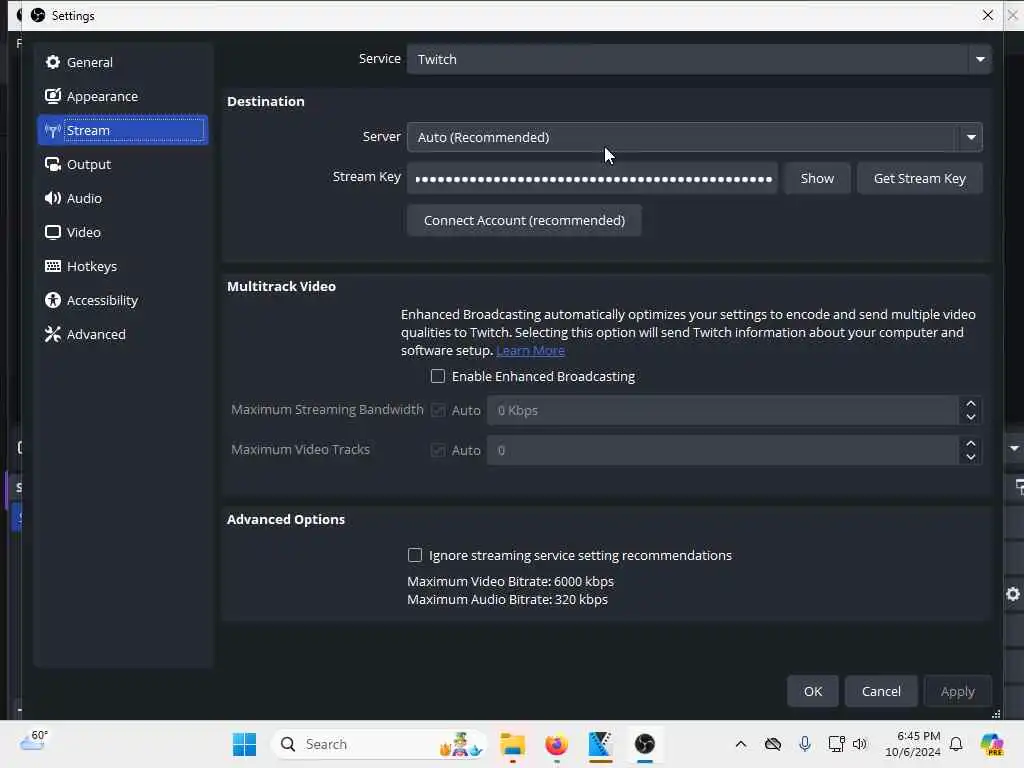The width and height of the screenshot is (1024, 768).
Task: Decrease Maximum Streaming Bandwidth value
Action: [970, 417]
